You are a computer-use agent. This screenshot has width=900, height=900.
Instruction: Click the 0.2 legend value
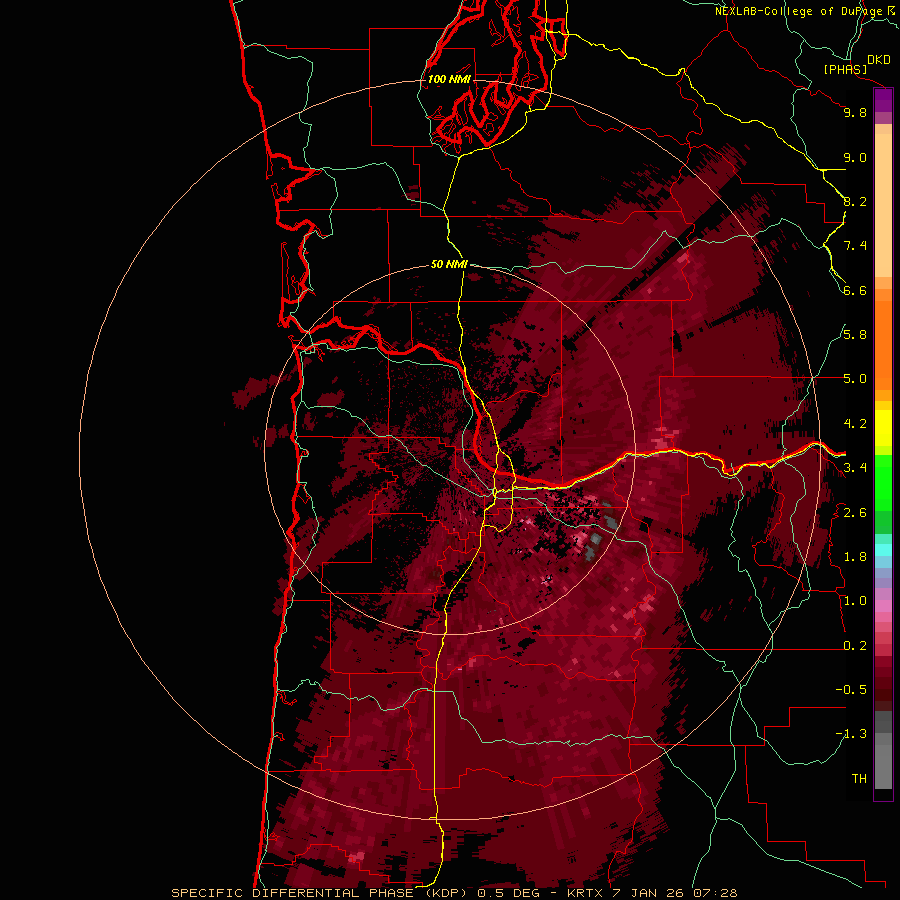[855, 646]
